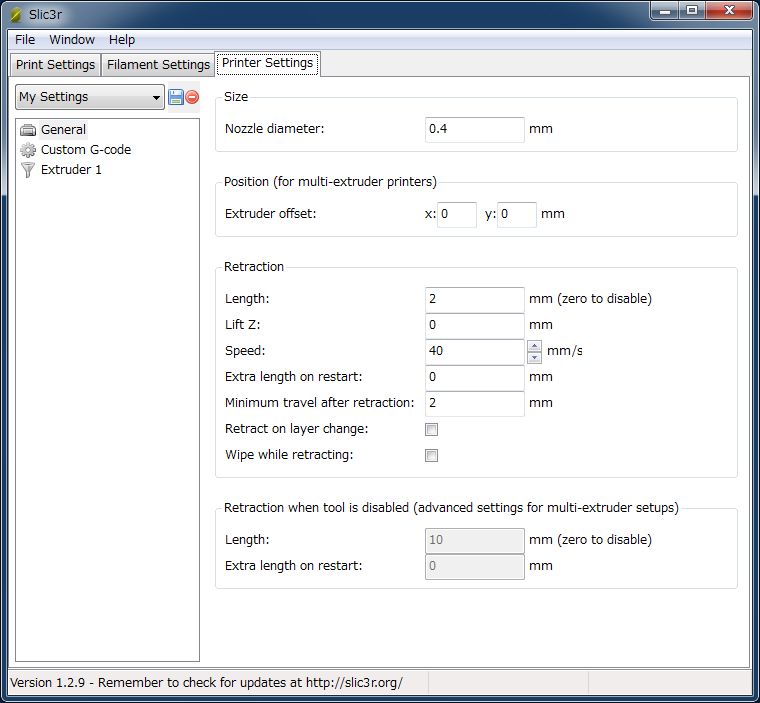The width and height of the screenshot is (760, 703).
Task: Click the disabled-tool Length field showing 10
Action: point(475,541)
